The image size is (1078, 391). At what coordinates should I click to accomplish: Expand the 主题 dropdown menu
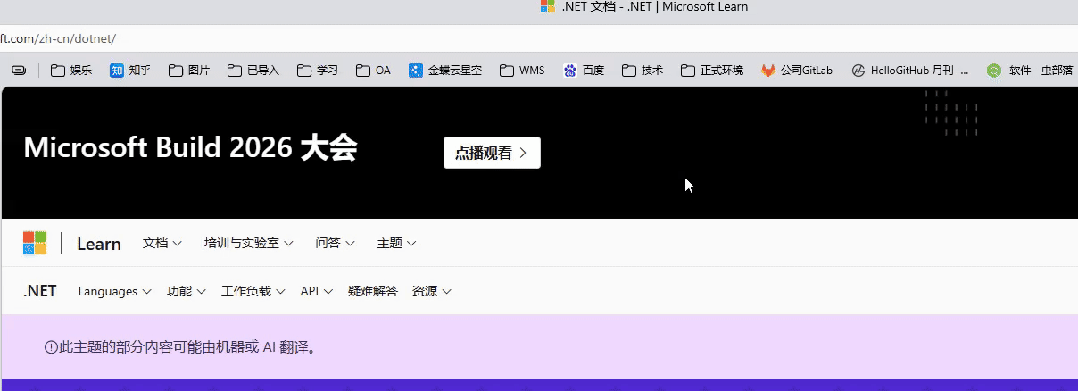[397, 243]
